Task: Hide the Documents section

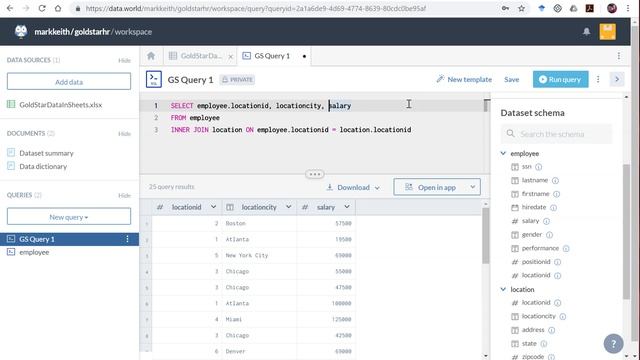Action: pos(124,134)
